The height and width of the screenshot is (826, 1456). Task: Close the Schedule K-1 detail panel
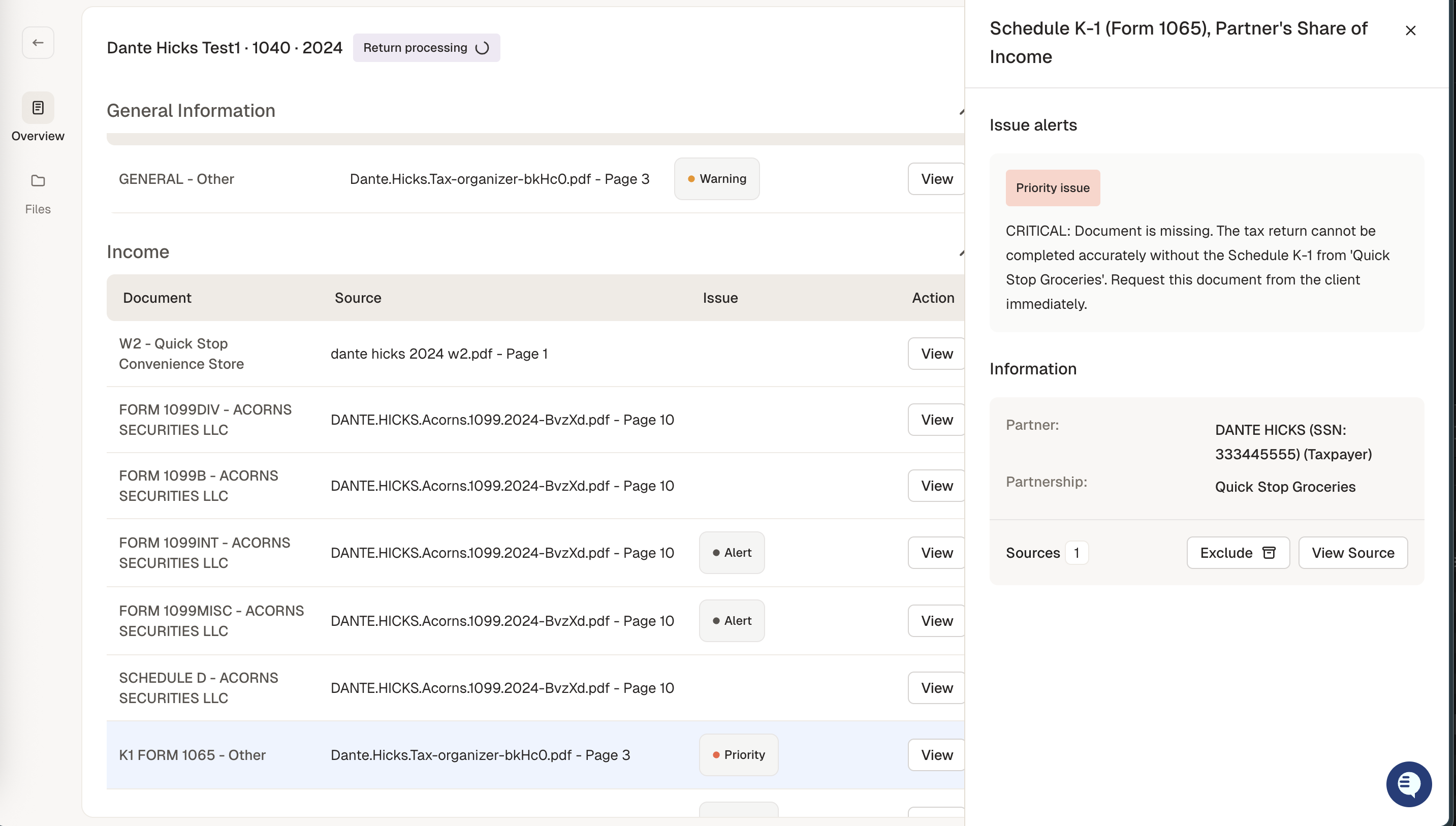pos(1411,30)
